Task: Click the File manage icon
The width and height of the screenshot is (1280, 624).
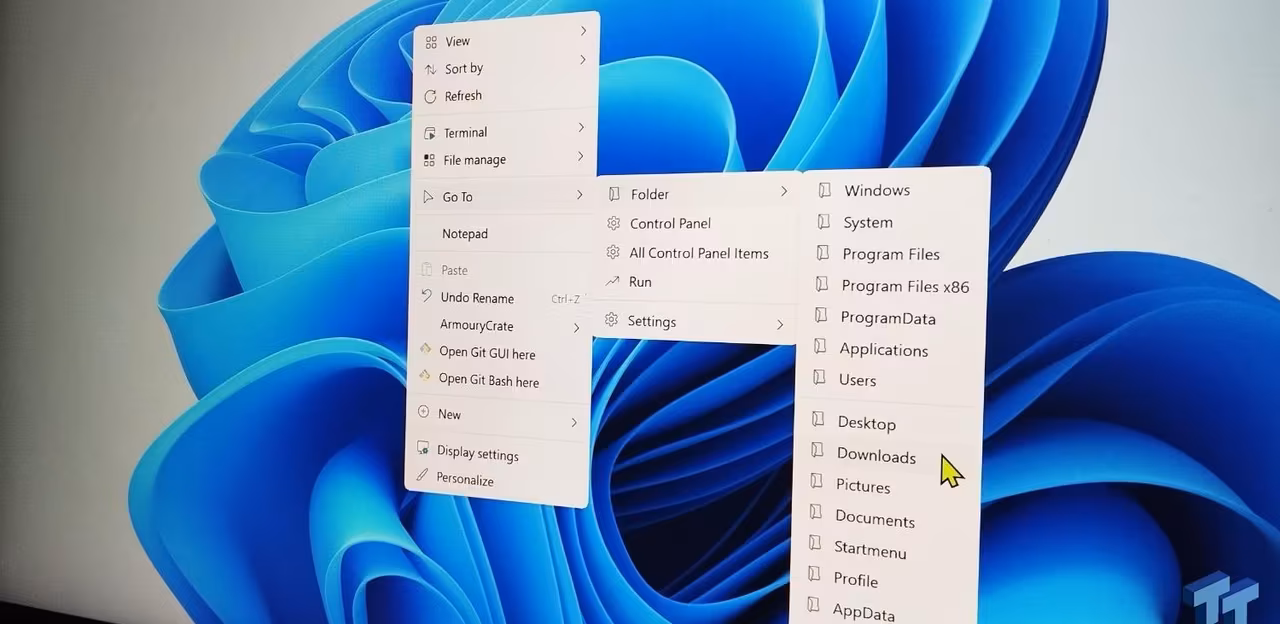Action: tap(429, 160)
